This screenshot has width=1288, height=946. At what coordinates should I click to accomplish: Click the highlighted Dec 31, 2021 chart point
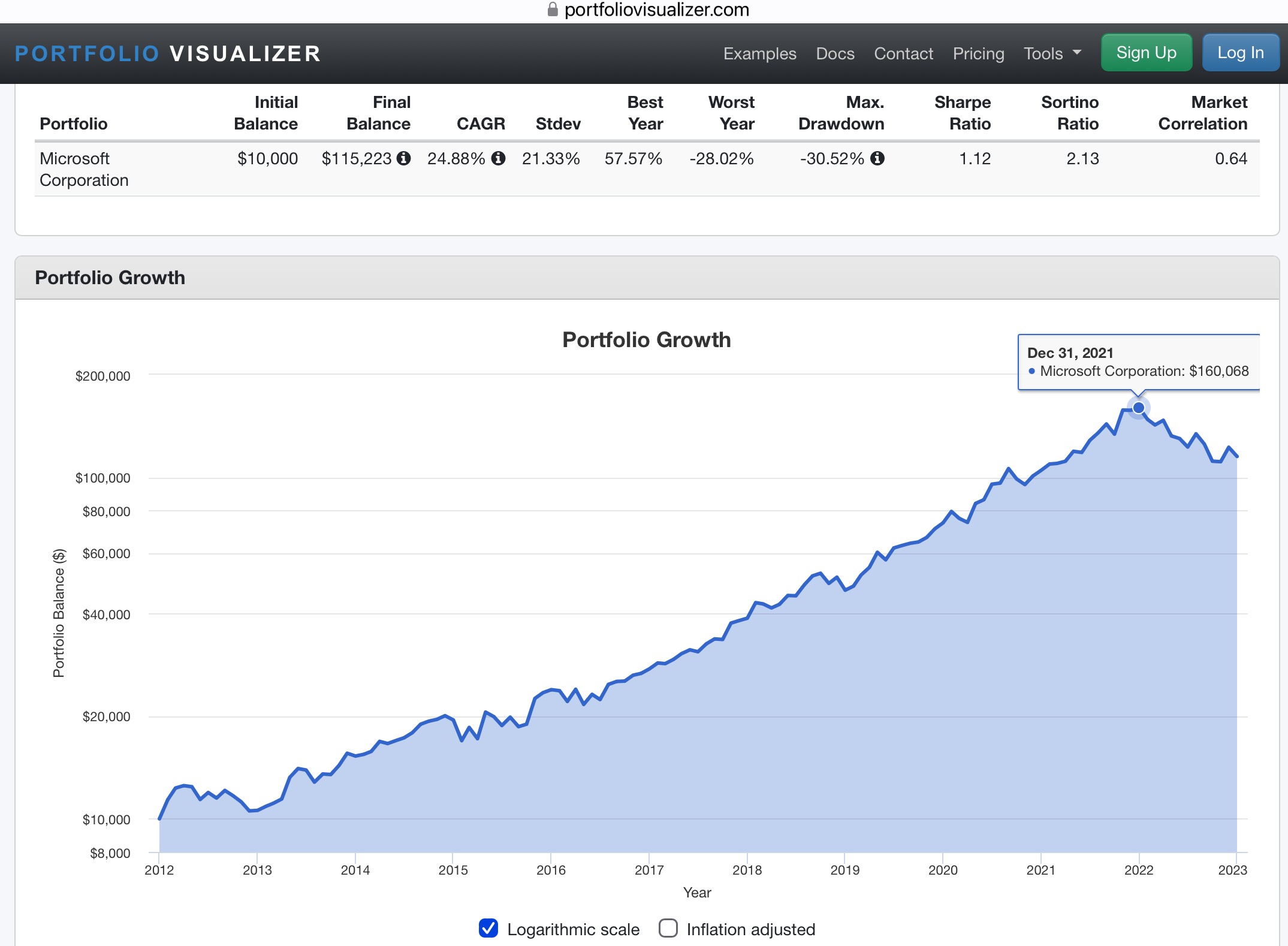1138,408
